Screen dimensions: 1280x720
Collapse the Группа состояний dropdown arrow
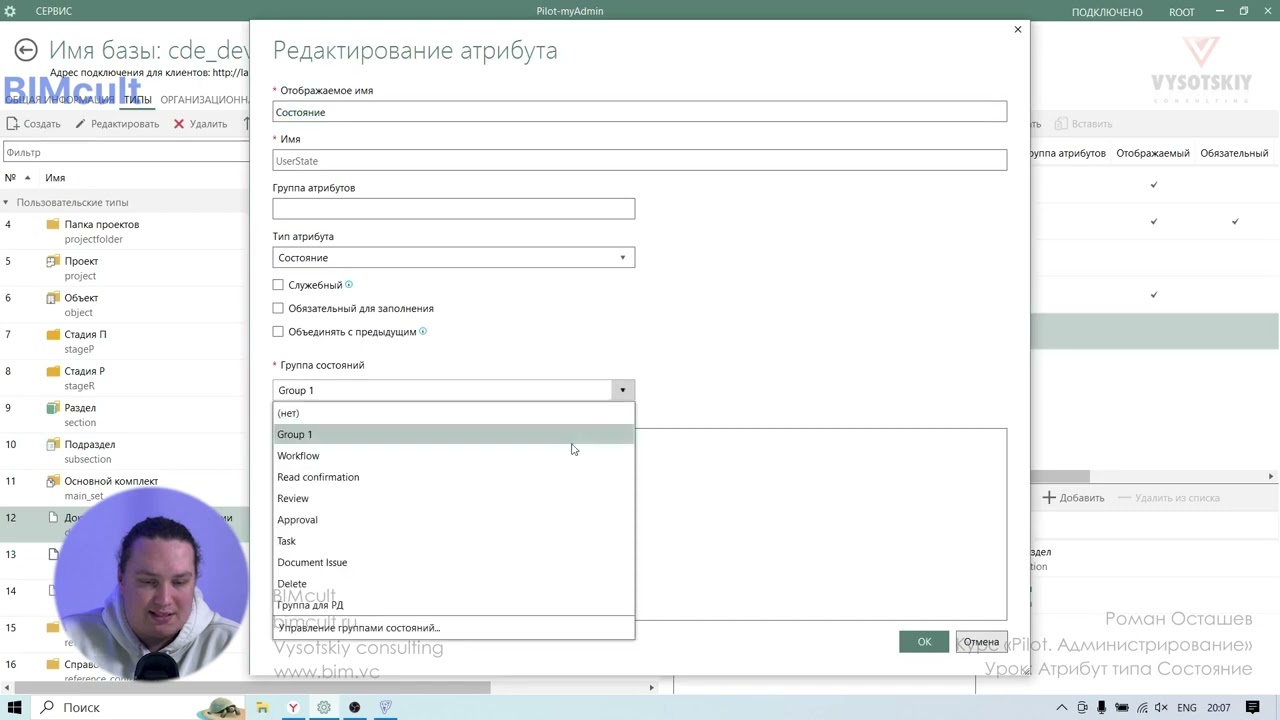622,390
